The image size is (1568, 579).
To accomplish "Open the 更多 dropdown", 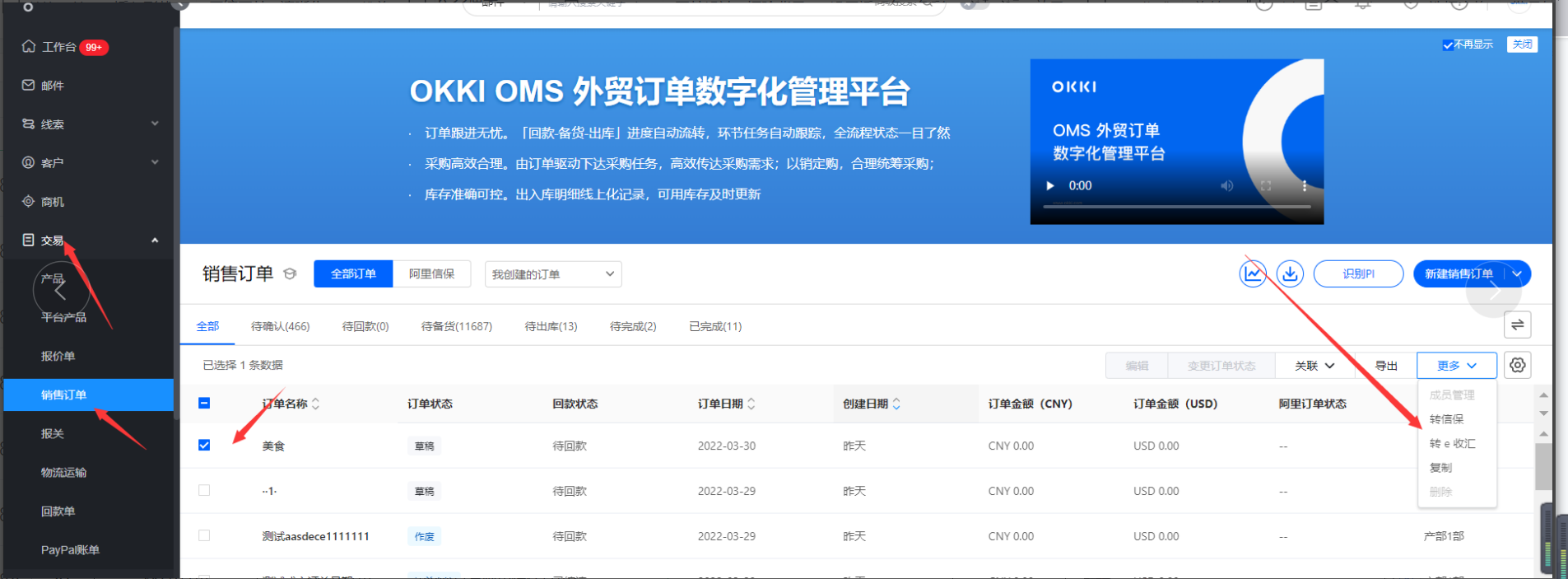I will click(x=1457, y=365).
